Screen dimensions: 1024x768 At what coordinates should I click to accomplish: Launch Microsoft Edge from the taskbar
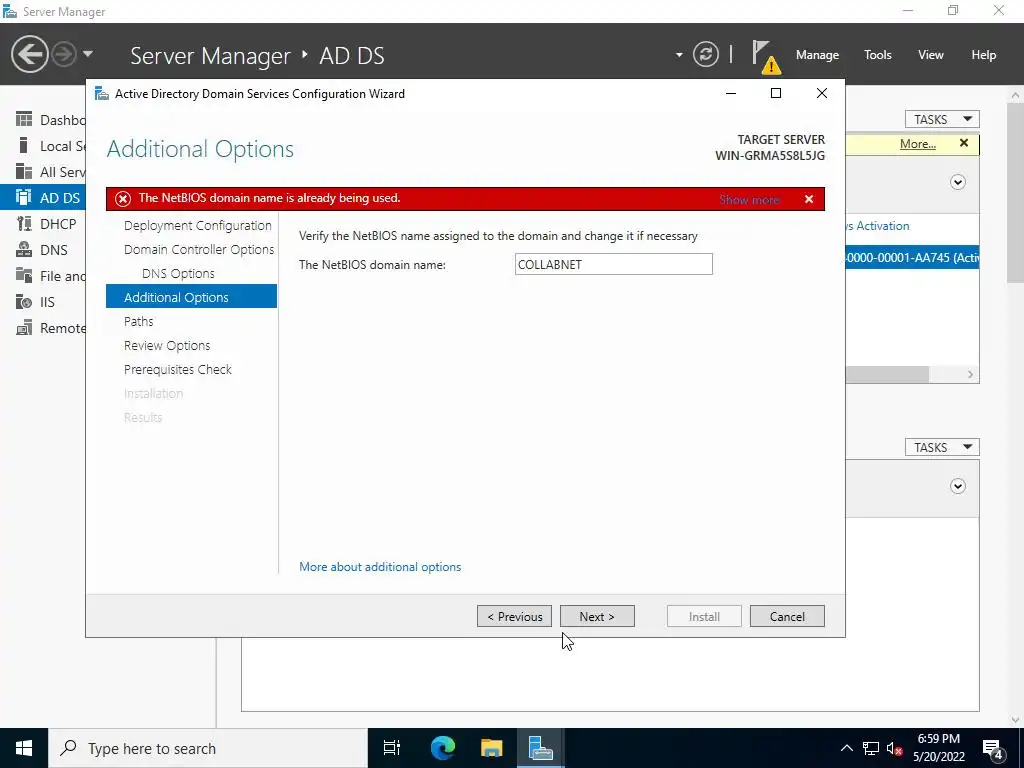point(442,748)
